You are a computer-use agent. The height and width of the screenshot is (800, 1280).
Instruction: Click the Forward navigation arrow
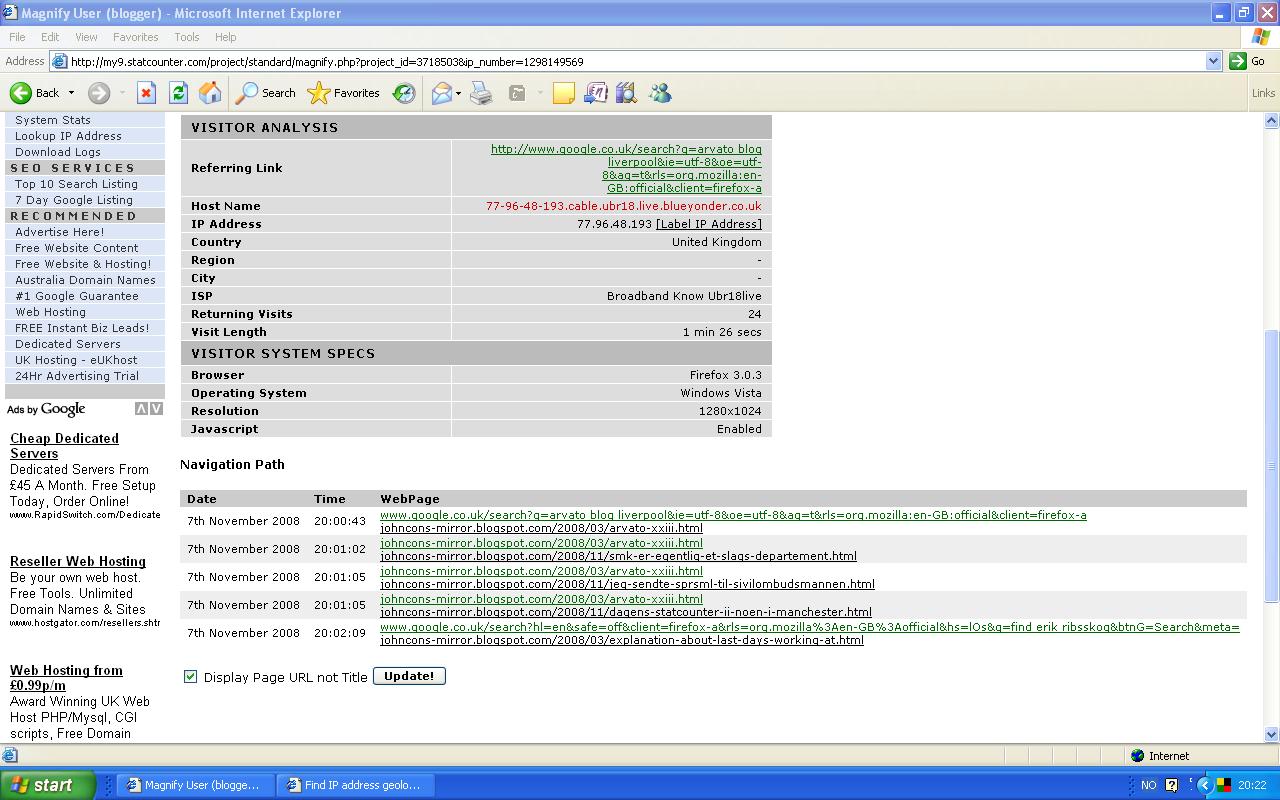[99, 93]
